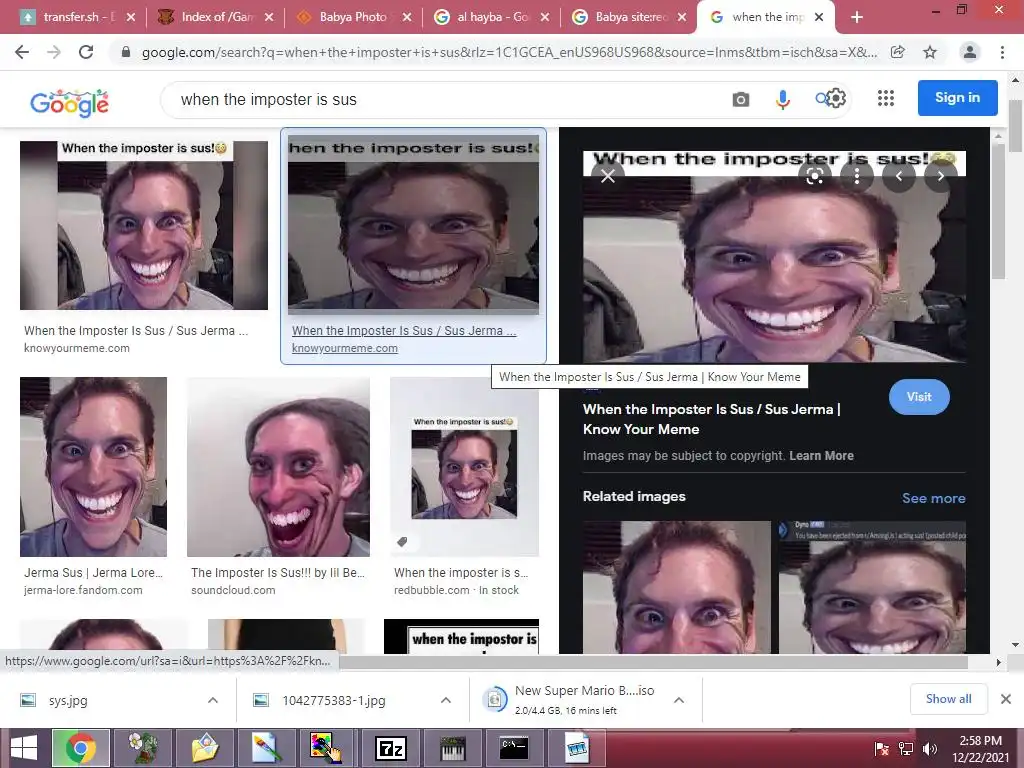Image resolution: width=1024 pixels, height=768 pixels.
Task: Close the Babya Photo tab
Action: 407,17
